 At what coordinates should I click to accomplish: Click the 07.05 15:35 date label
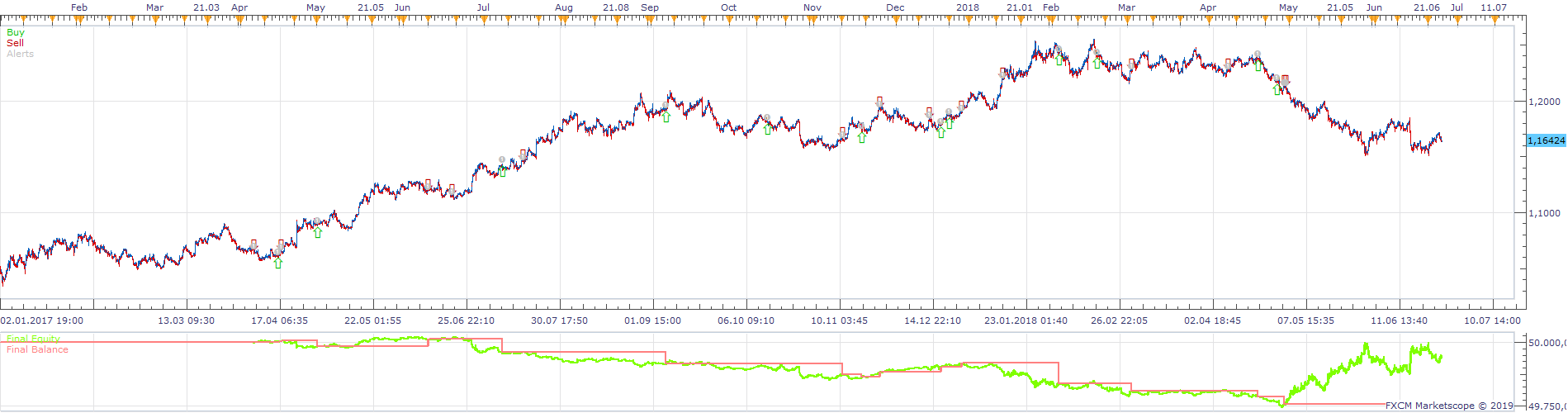click(x=1306, y=320)
